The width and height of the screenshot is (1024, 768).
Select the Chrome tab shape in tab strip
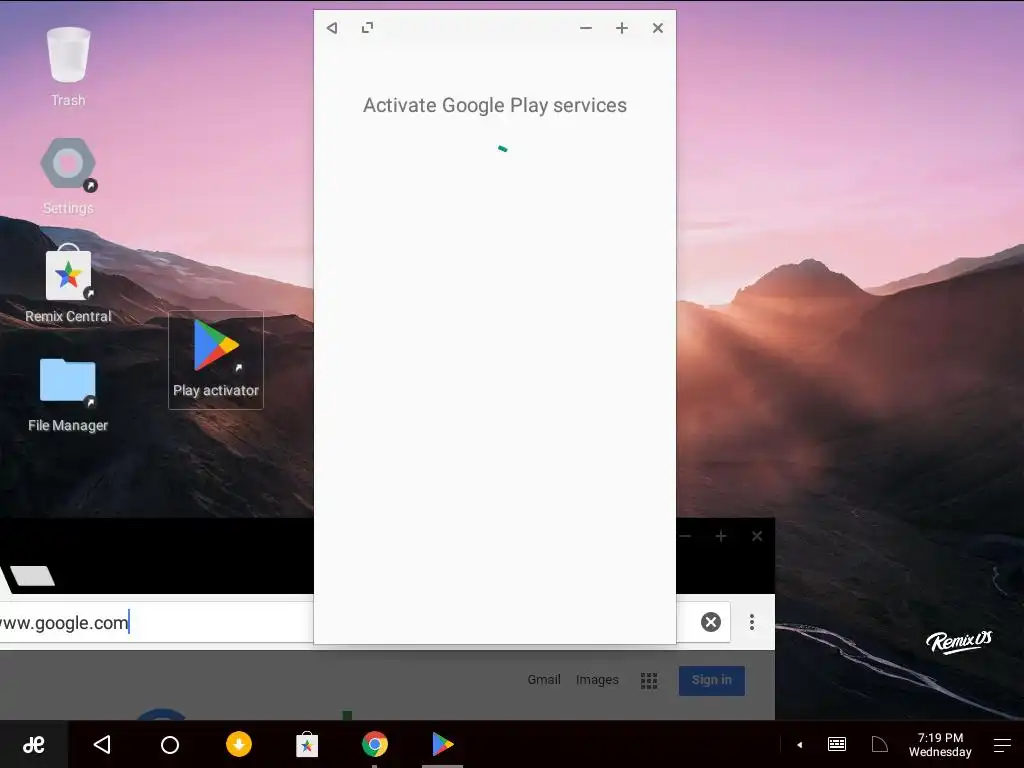(31, 576)
